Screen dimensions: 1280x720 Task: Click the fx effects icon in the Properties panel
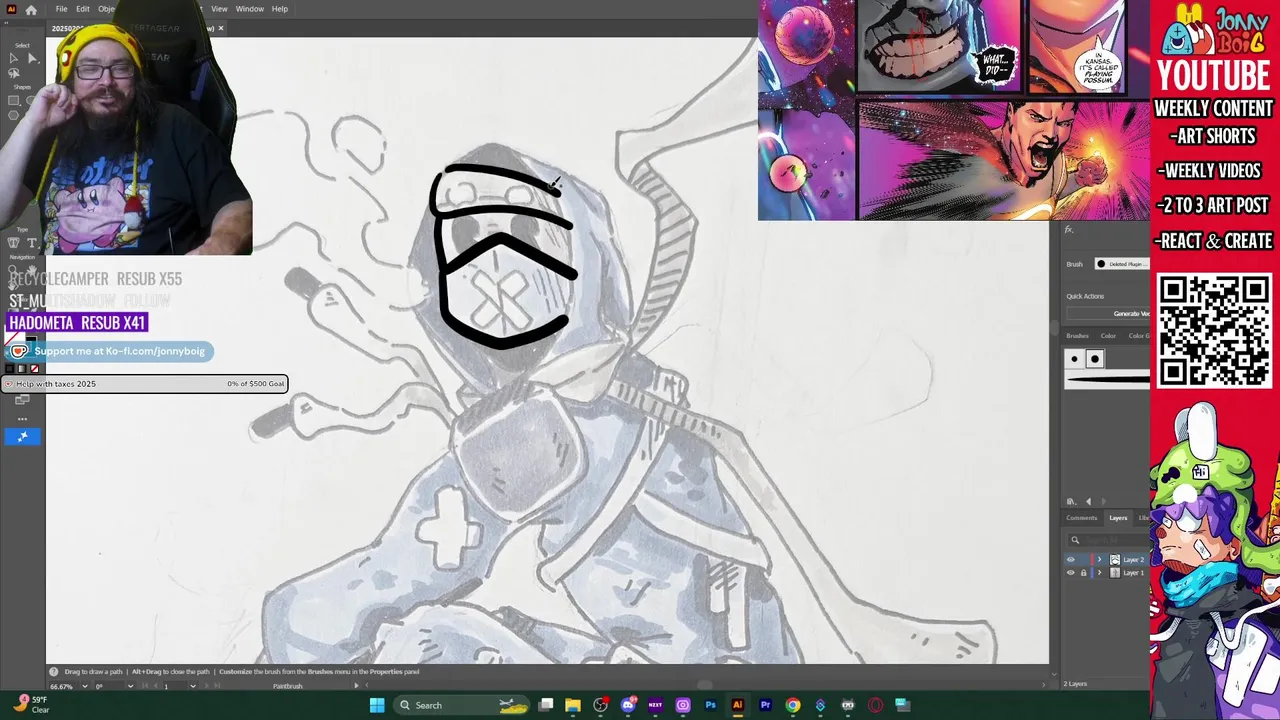pyautogui.click(x=1068, y=230)
